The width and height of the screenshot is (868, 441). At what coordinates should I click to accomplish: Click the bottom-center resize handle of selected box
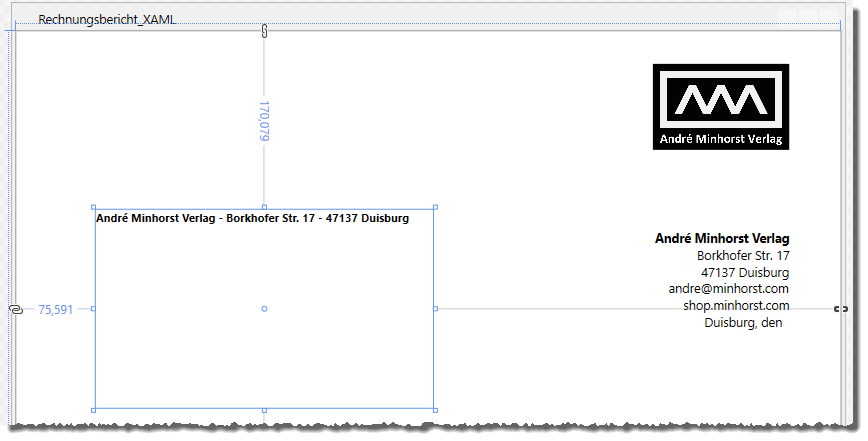pos(264,410)
